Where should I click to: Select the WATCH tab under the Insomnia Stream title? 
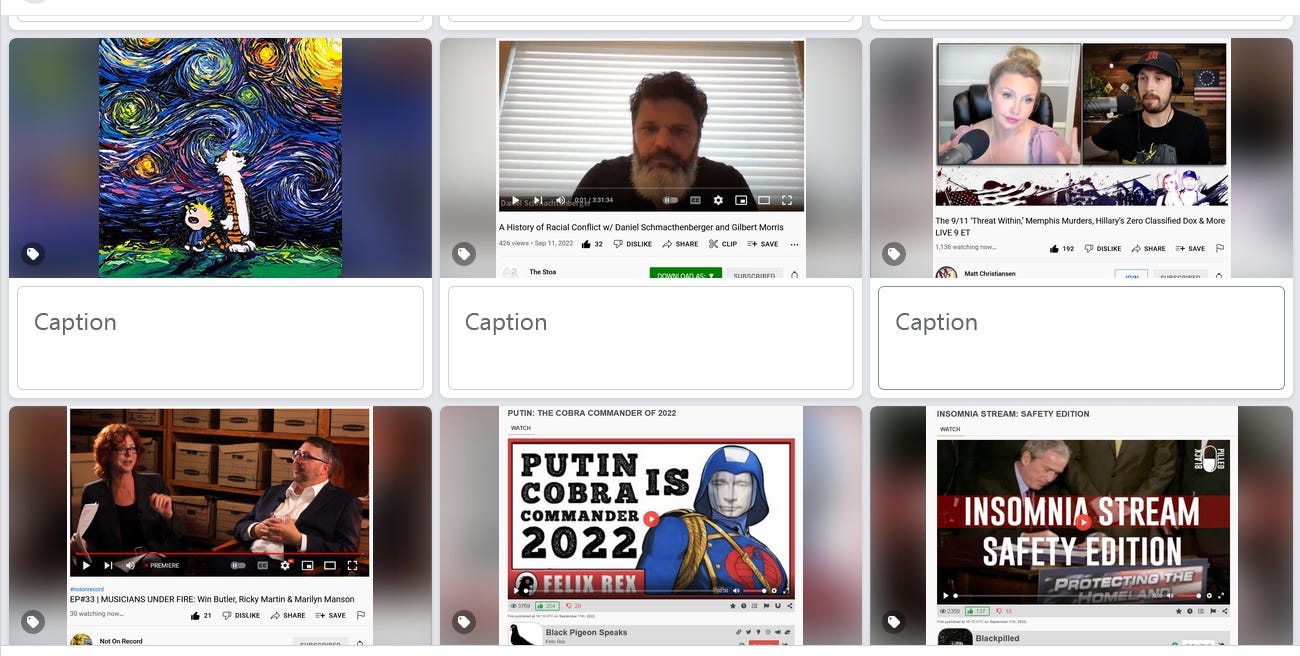click(x=950, y=429)
